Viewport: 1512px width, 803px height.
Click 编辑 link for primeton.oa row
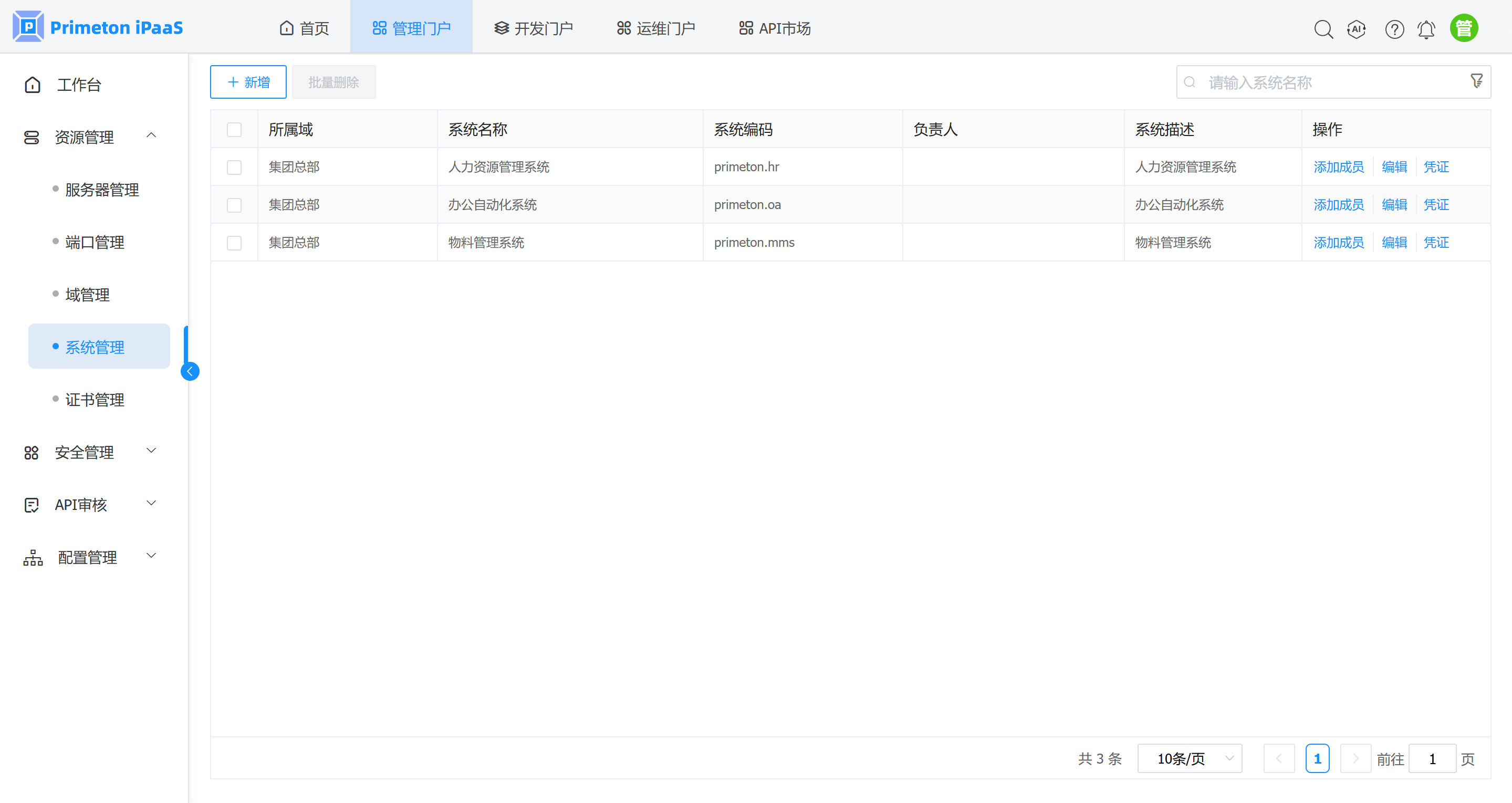[1394, 204]
